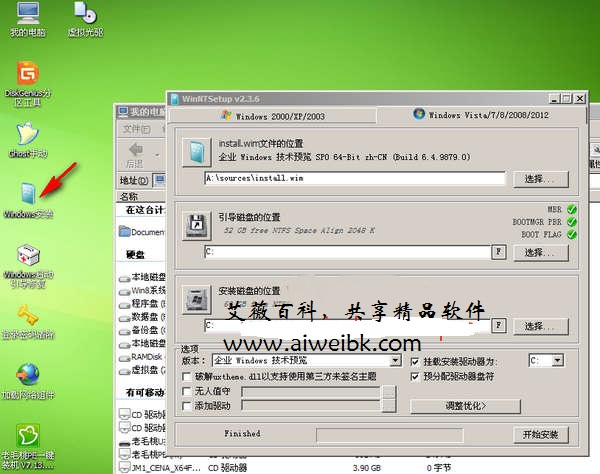Select the 数据盘 drive in 我的电脑 window
This screenshot has width=600, height=474.
click(x=142, y=317)
